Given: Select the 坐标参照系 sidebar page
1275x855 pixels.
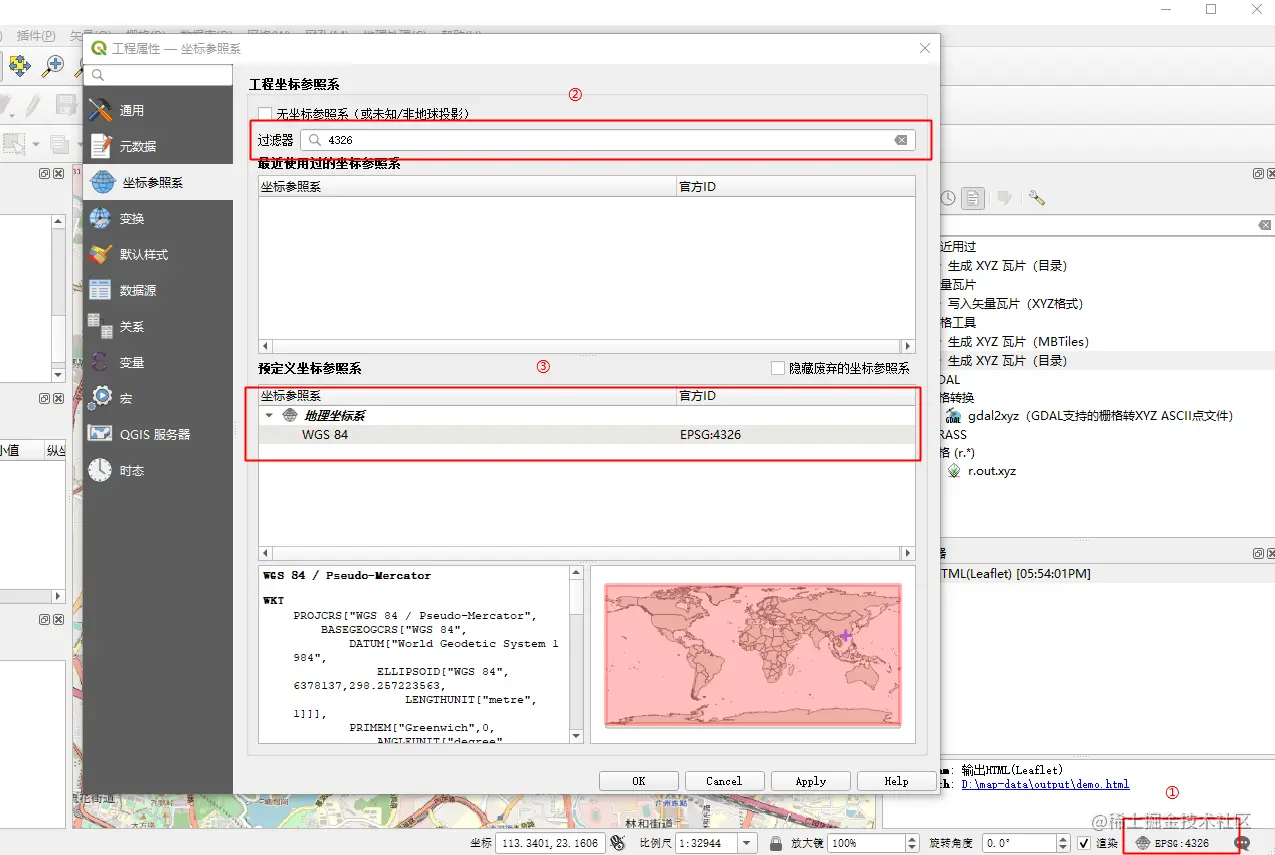Looking at the screenshot, I should click(x=158, y=183).
